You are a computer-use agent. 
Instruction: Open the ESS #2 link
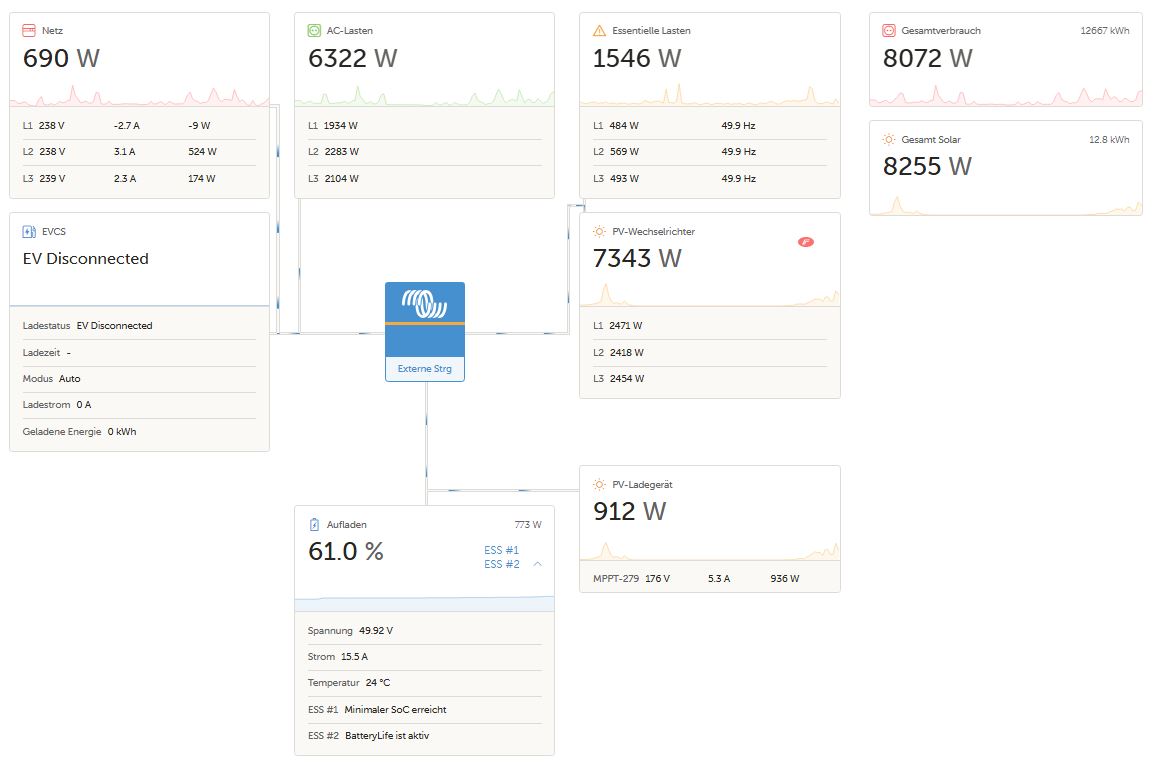[501, 565]
